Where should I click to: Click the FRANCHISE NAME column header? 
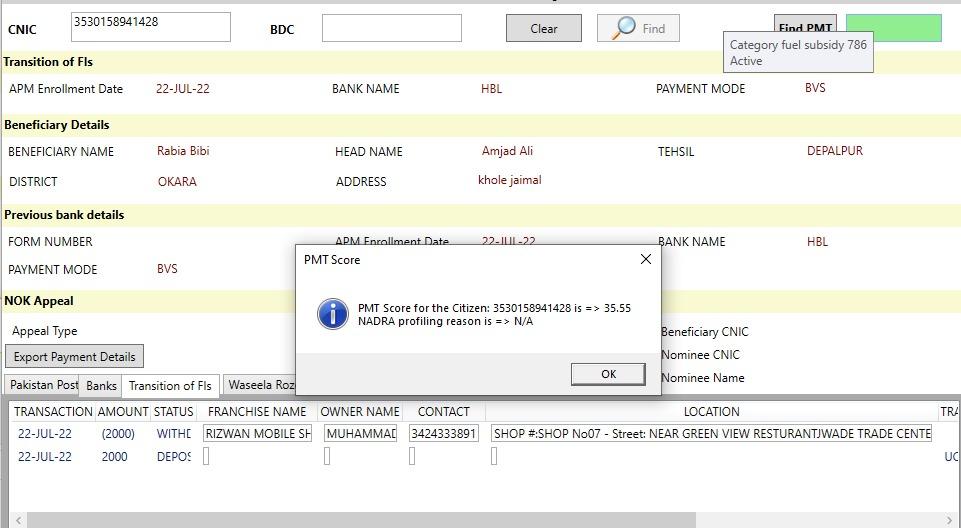point(257,412)
